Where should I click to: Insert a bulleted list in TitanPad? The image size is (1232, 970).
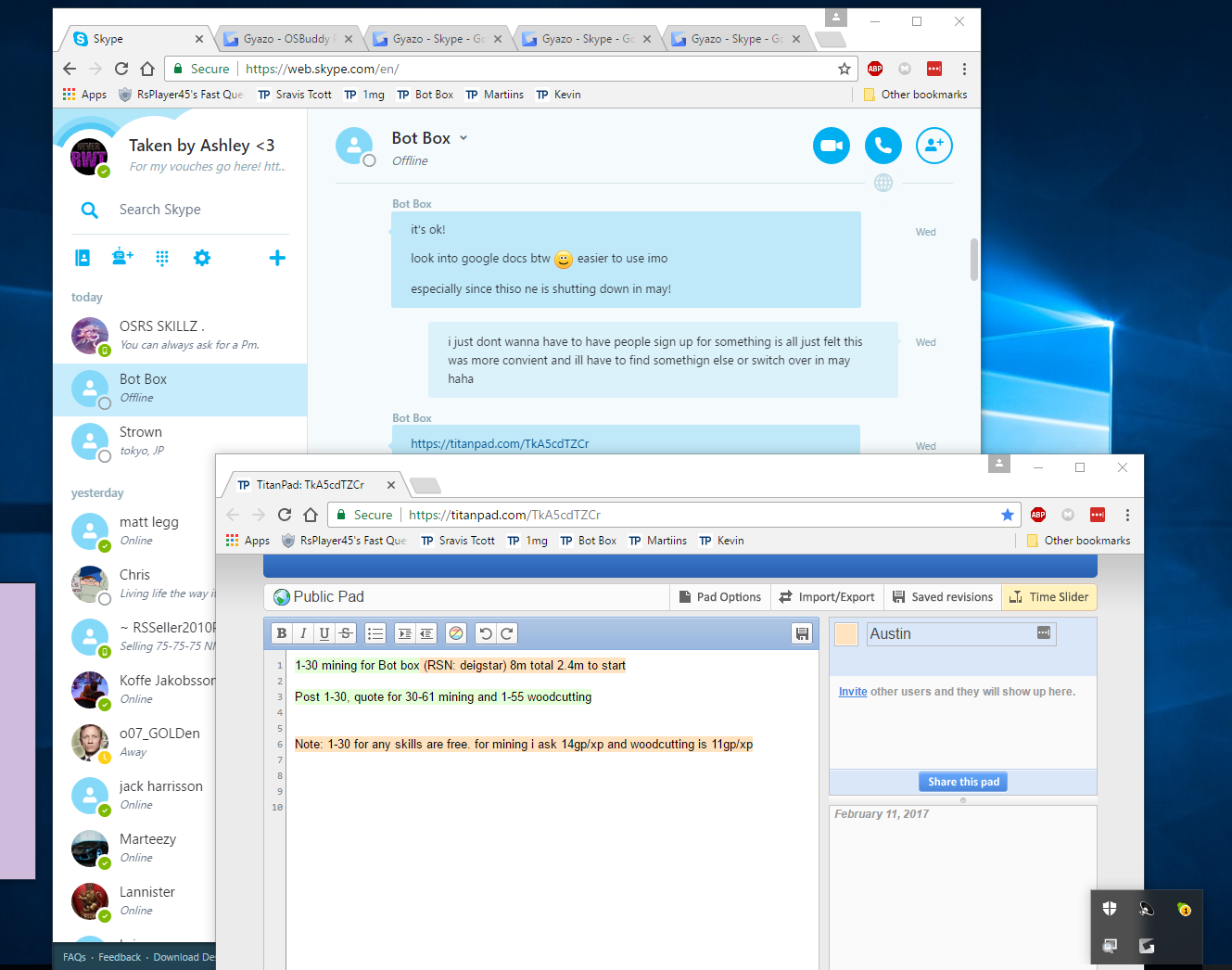click(x=375, y=633)
